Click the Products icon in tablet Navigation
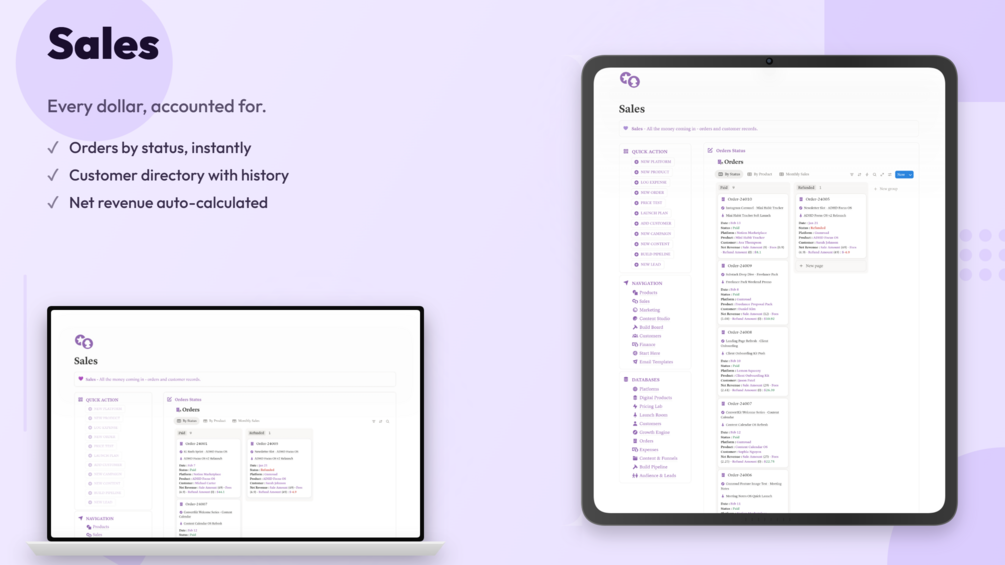 635,292
